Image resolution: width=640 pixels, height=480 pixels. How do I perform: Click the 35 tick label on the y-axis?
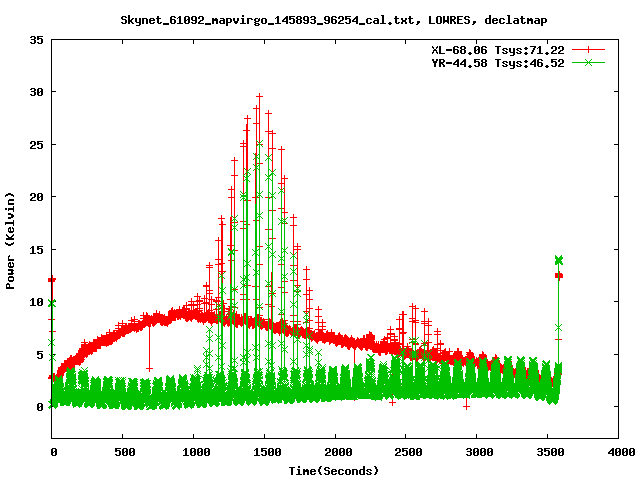[x=36, y=40]
